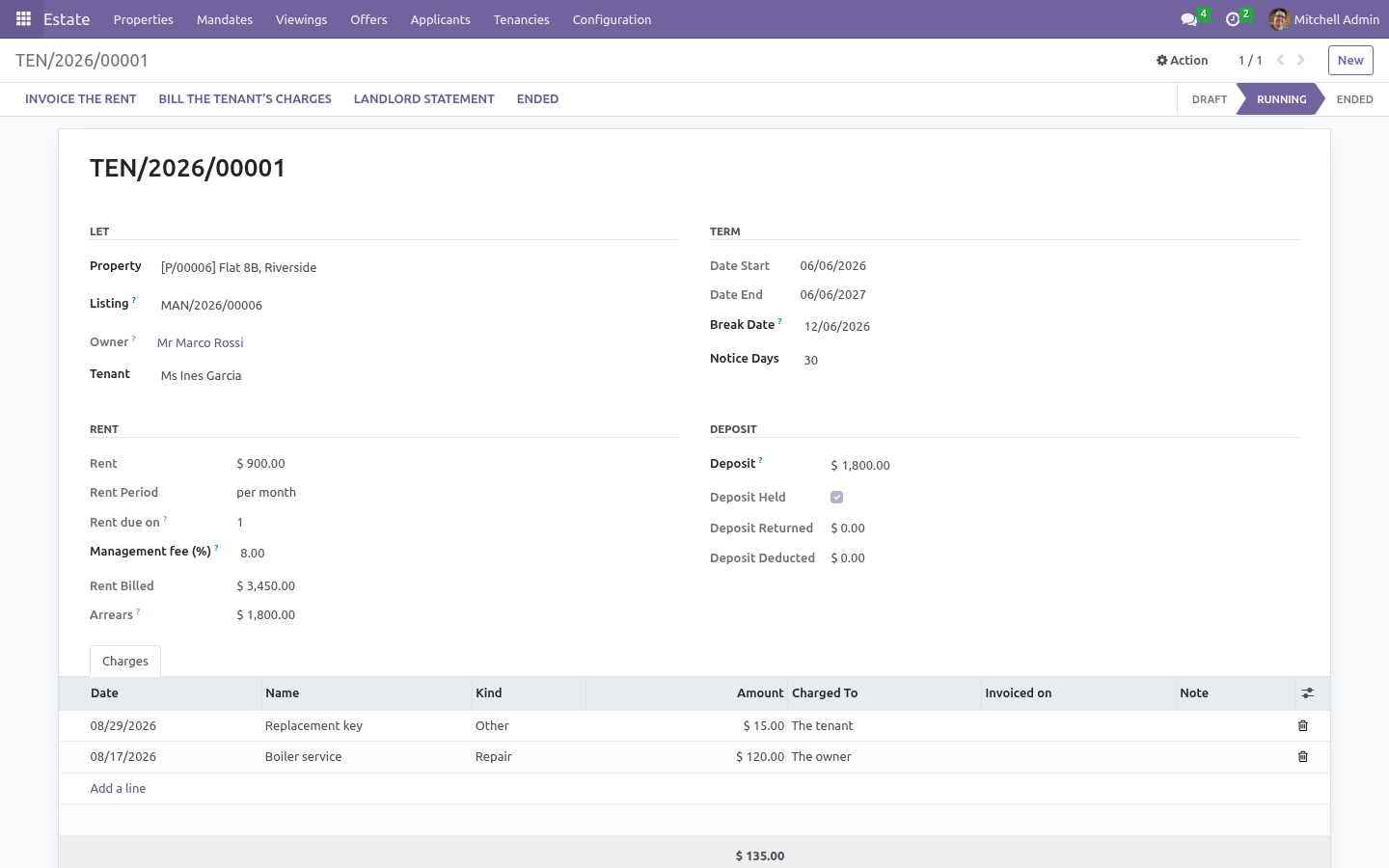1389x868 pixels.
Task: Sort charges by Kind column
Action: [529, 693]
